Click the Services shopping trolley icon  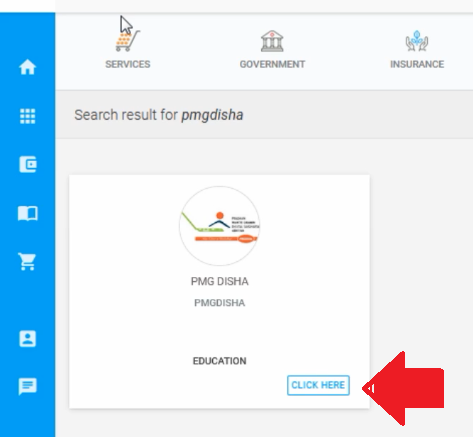coord(128,41)
